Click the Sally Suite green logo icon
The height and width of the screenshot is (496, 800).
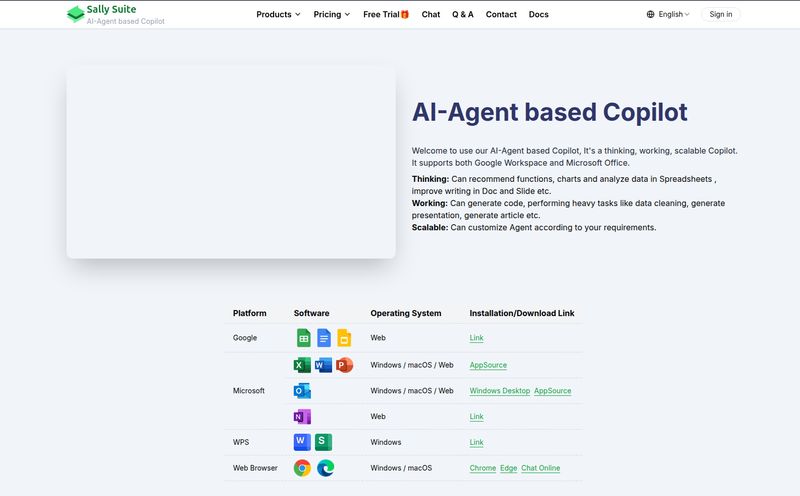[x=76, y=14]
